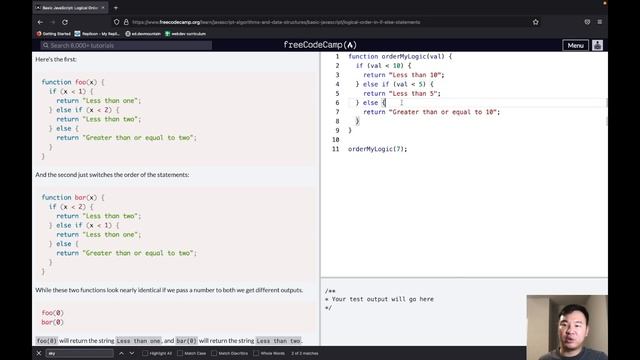Click '} else if (val < 5) {' line

click(x=394, y=84)
